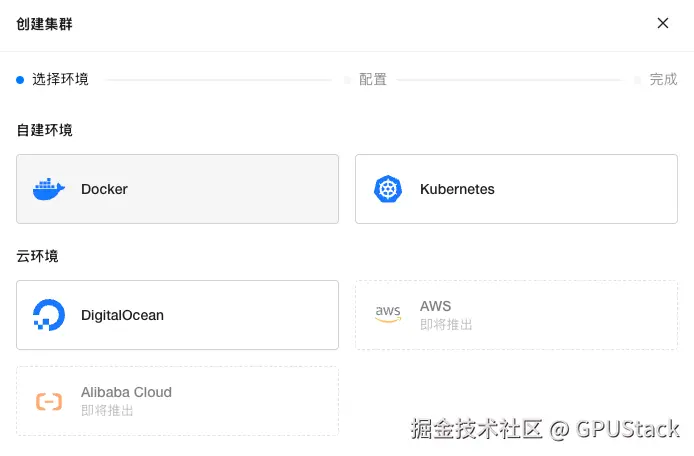Pick the DigitalOcean cloud name

[x=122, y=315]
